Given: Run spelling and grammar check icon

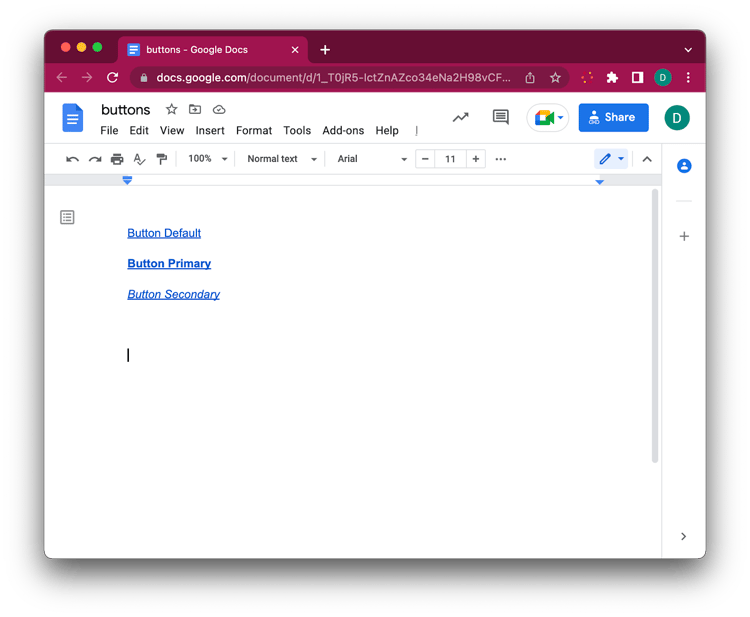Looking at the screenshot, I should click(139, 159).
